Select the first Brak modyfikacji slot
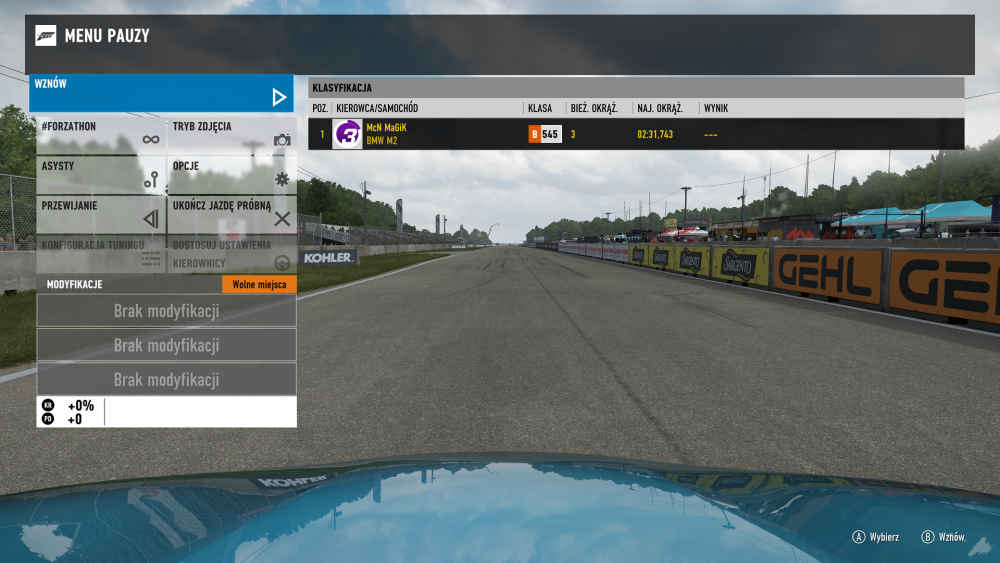The height and width of the screenshot is (563, 1000). point(166,311)
